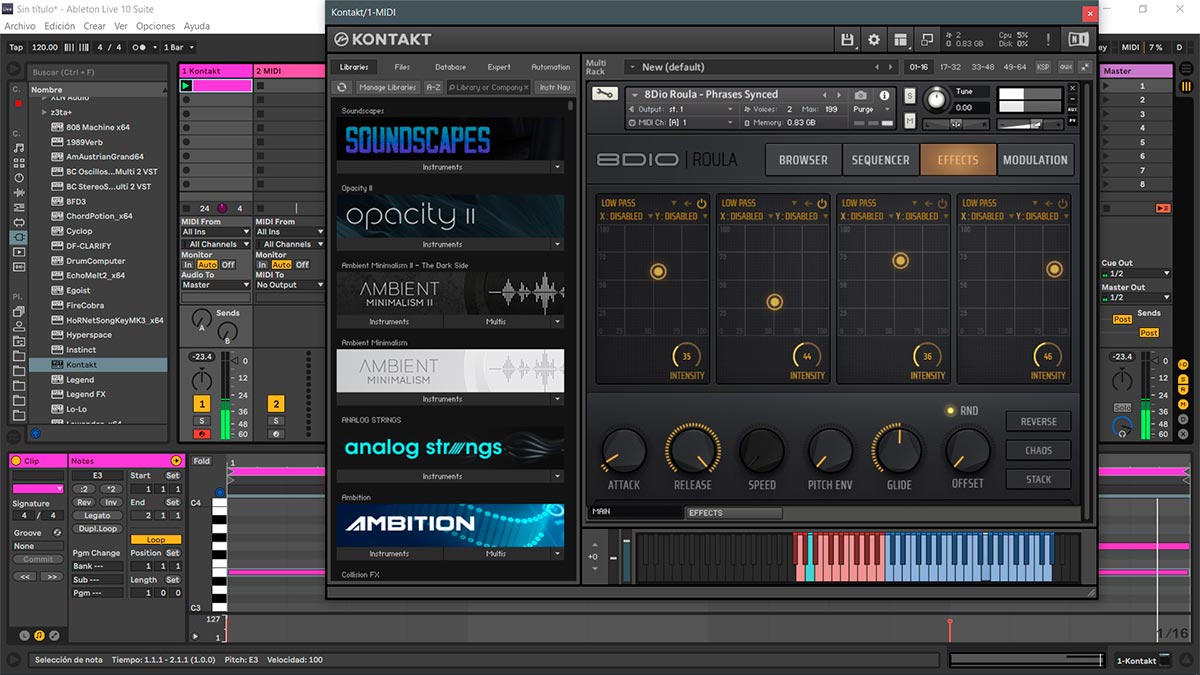1200x675 pixels.
Task: Open Purge dropdown menu
Action: pos(867,109)
